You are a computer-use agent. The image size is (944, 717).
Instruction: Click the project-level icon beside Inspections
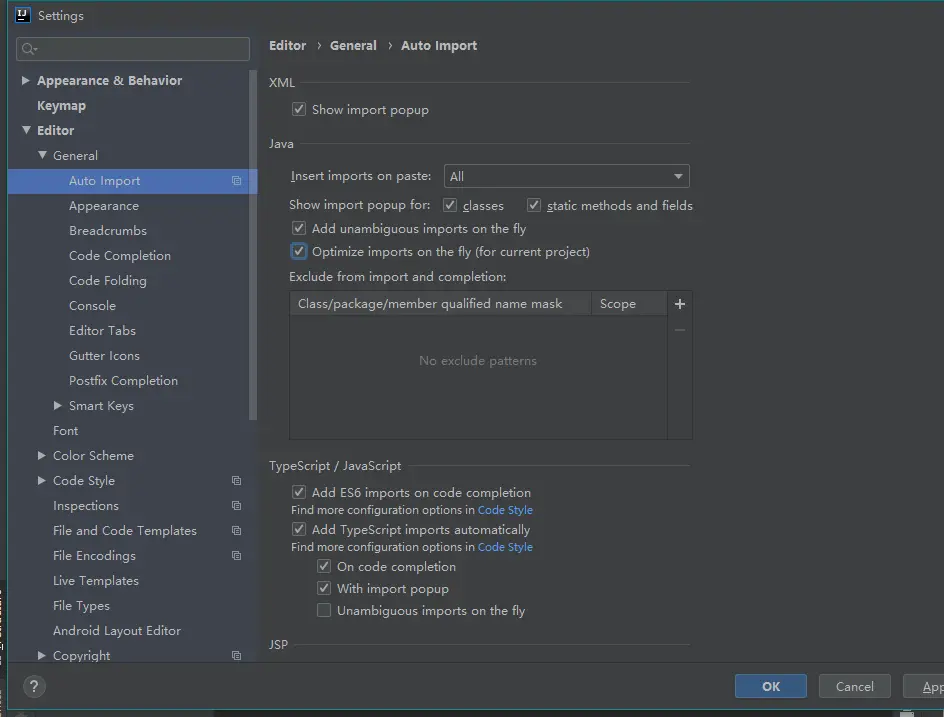236,506
